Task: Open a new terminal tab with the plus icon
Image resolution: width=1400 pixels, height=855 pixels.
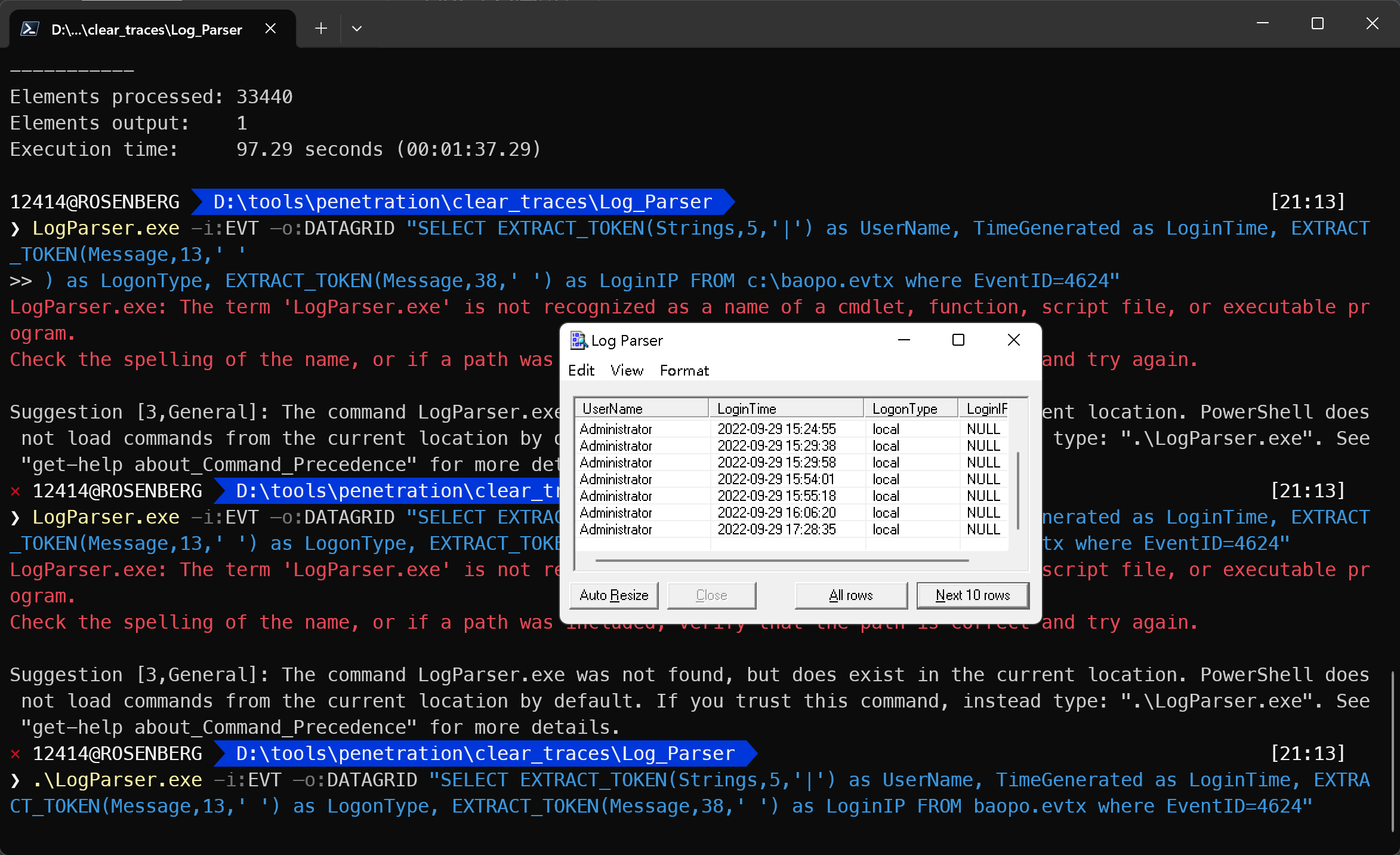Action: pyautogui.click(x=321, y=29)
